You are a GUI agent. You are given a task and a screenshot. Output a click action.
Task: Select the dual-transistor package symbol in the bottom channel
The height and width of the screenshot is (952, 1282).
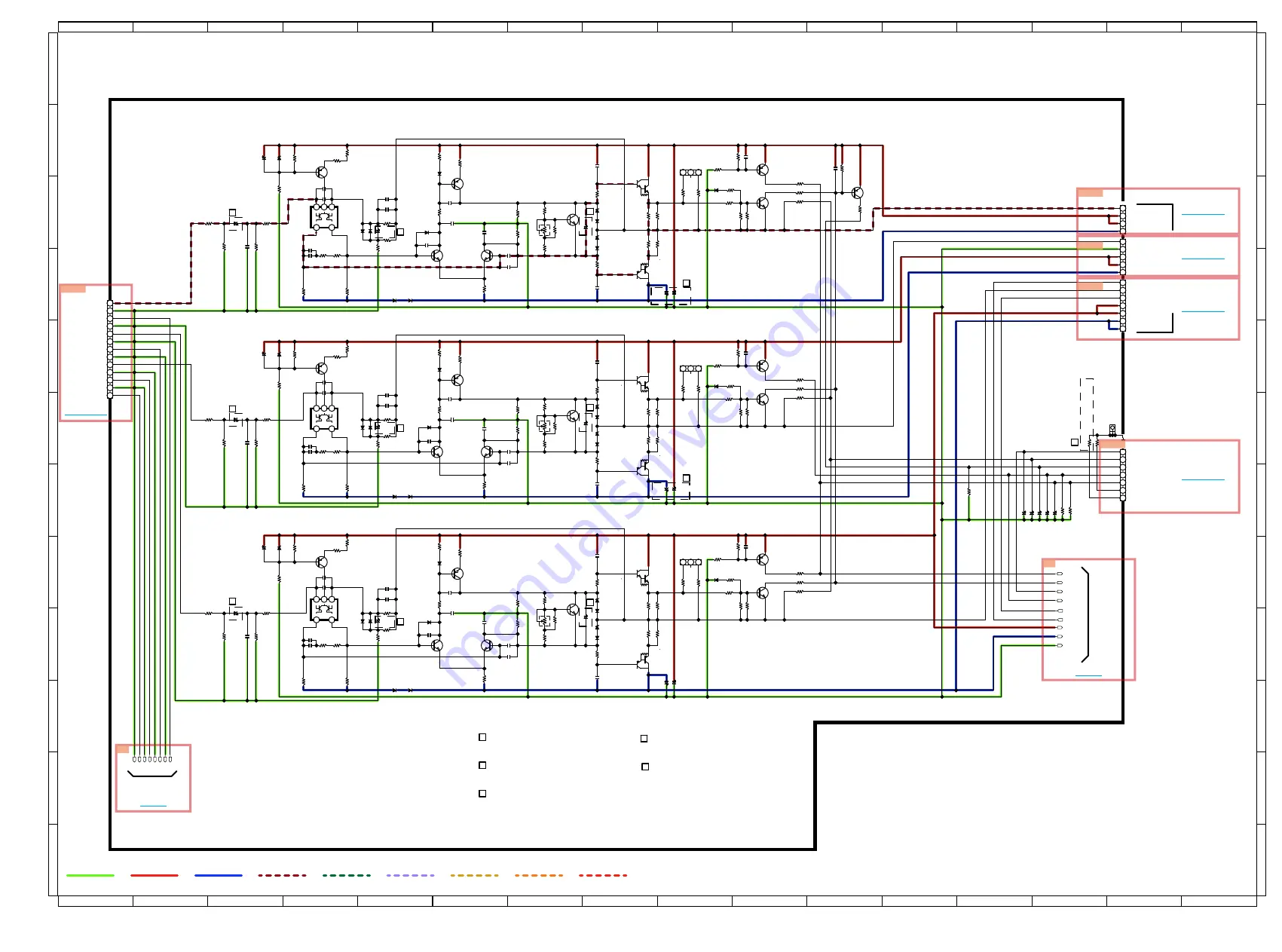pyautogui.click(x=324, y=609)
